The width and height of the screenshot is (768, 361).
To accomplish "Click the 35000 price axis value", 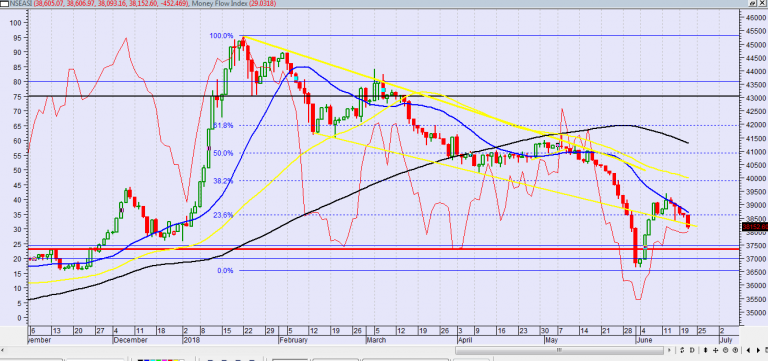I will (756, 312).
